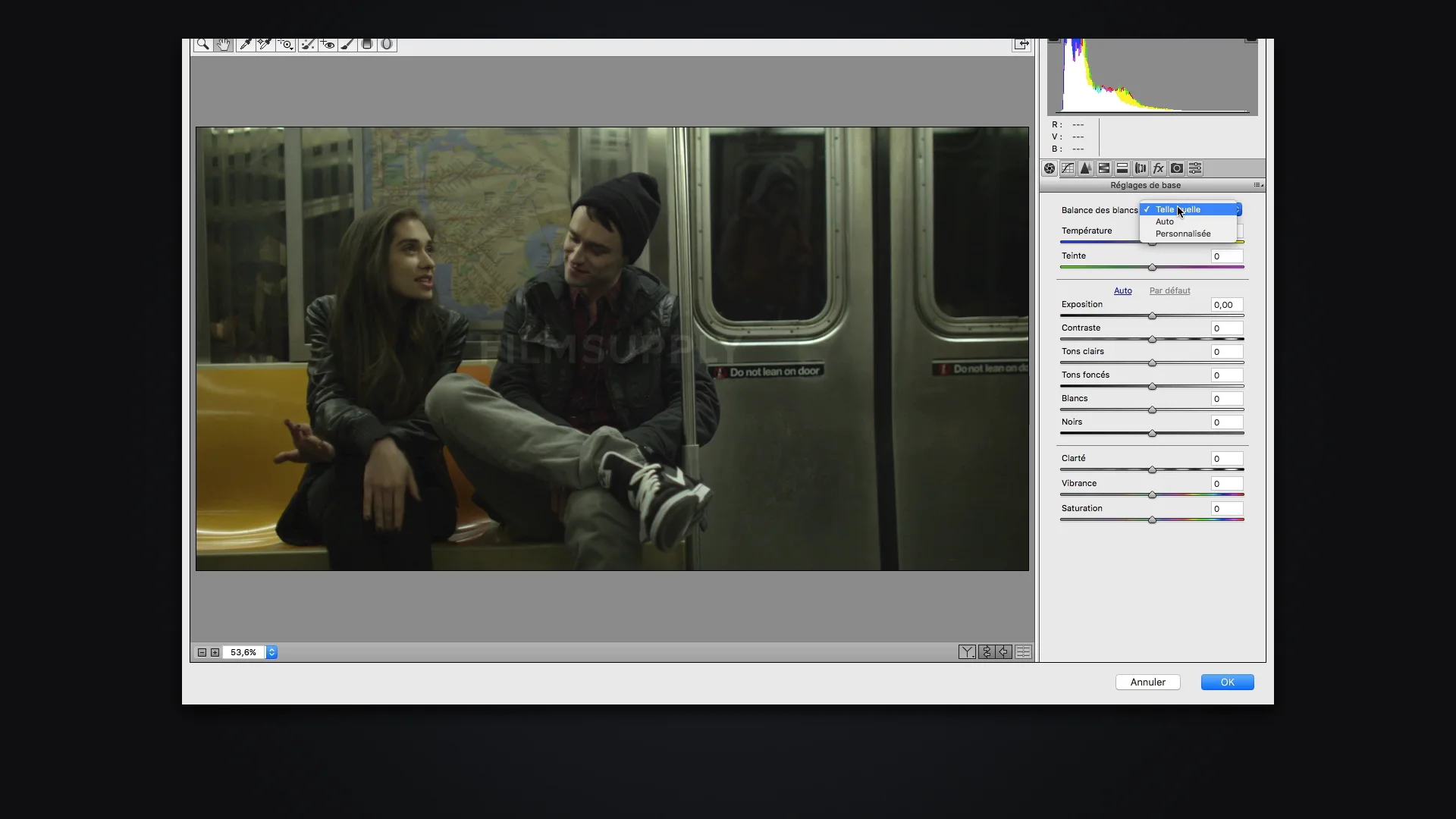Select the Color Sampler tool
Image resolution: width=1456 pixels, height=819 pixels.
(265, 44)
